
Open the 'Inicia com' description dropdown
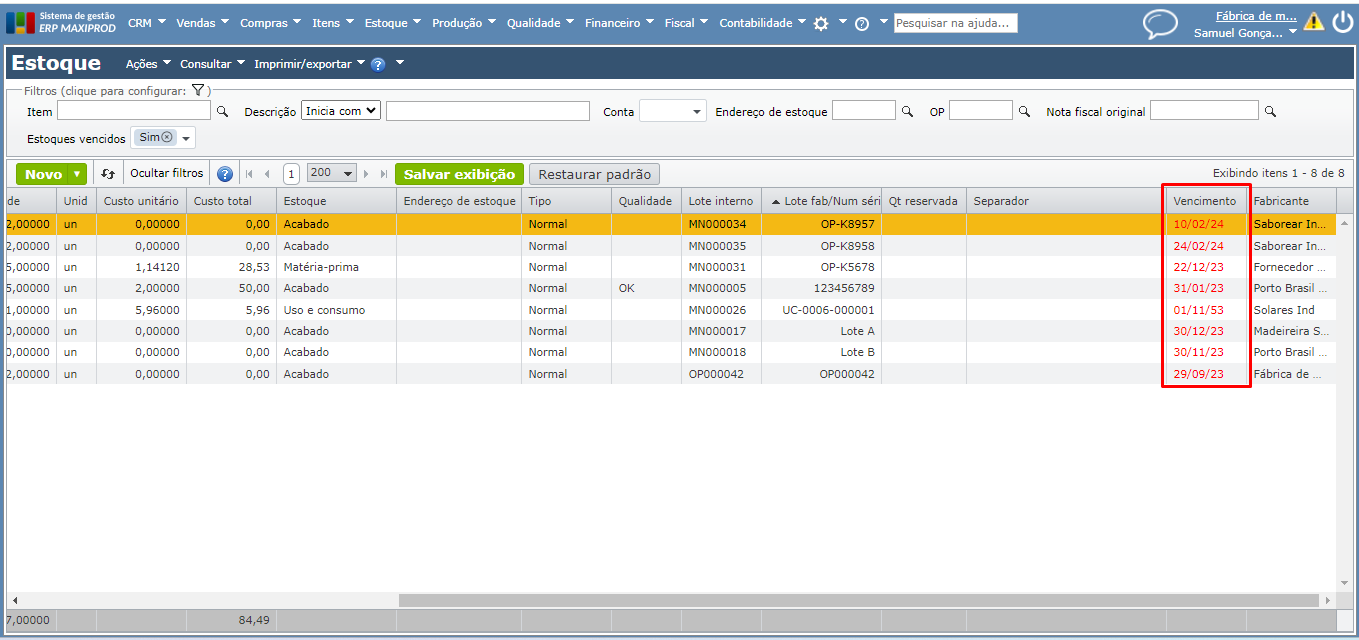click(x=341, y=111)
